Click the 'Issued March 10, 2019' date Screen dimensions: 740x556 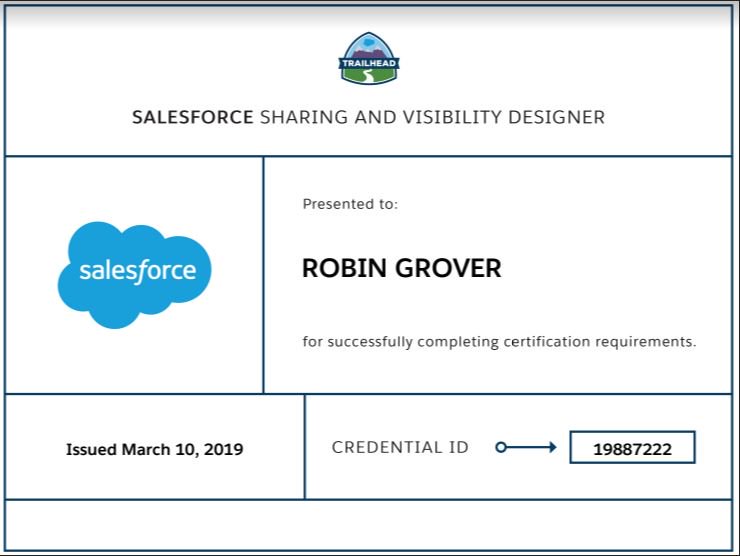(x=154, y=449)
